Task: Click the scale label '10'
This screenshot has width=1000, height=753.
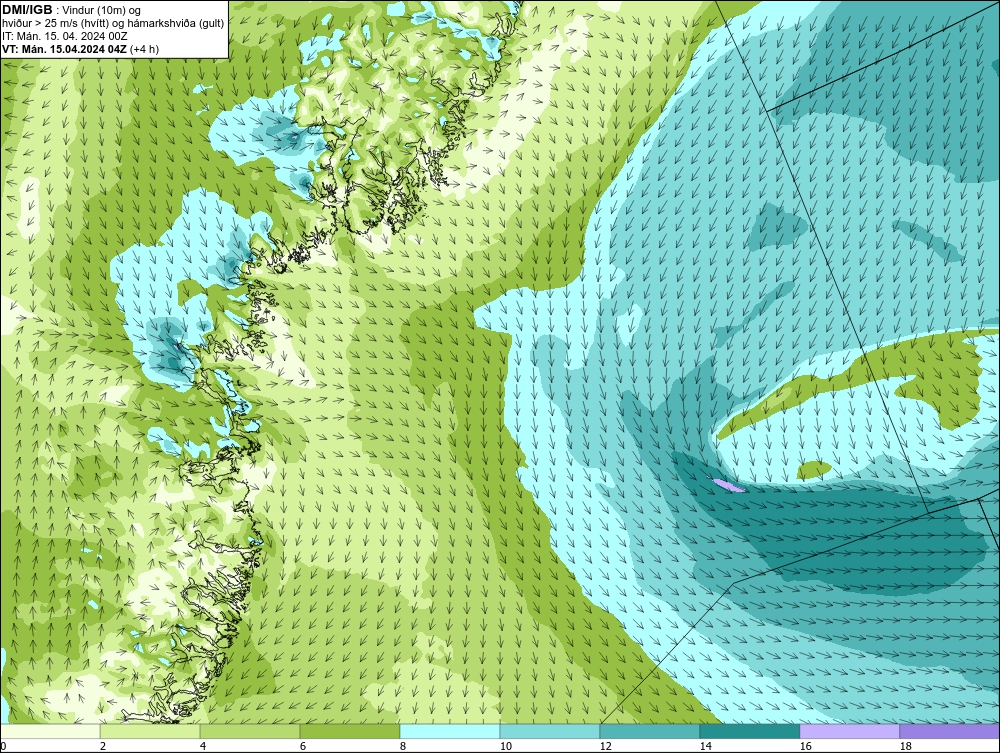Action: click(x=505, y=746)
